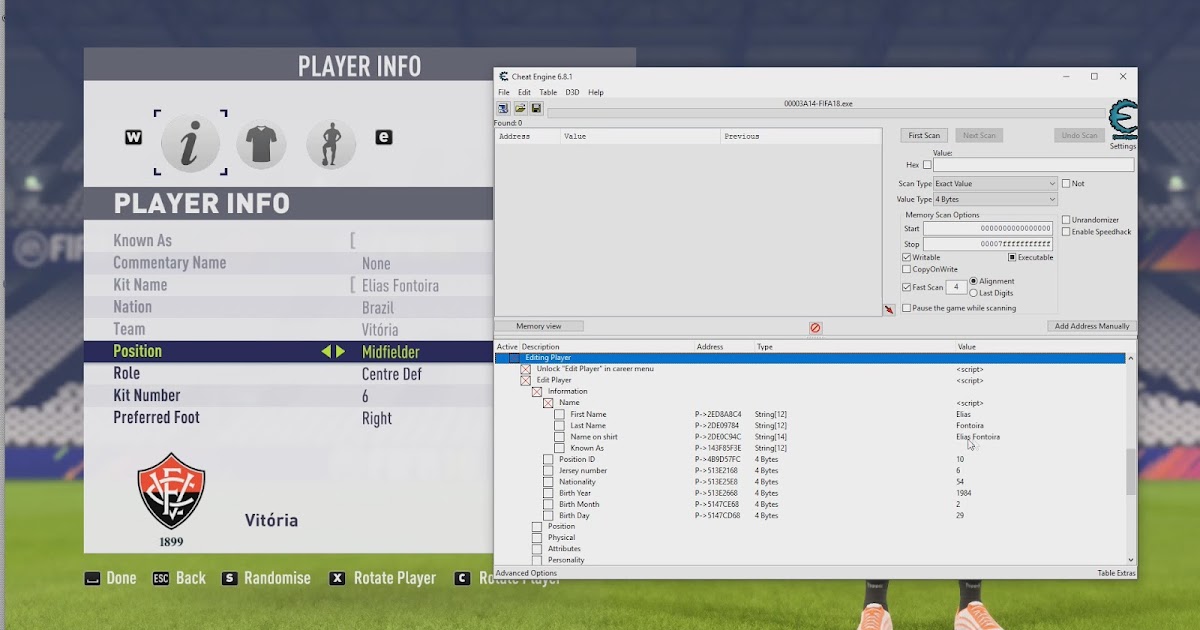
Task: Click the right arrow next to Position
Action: click(340, 352)
